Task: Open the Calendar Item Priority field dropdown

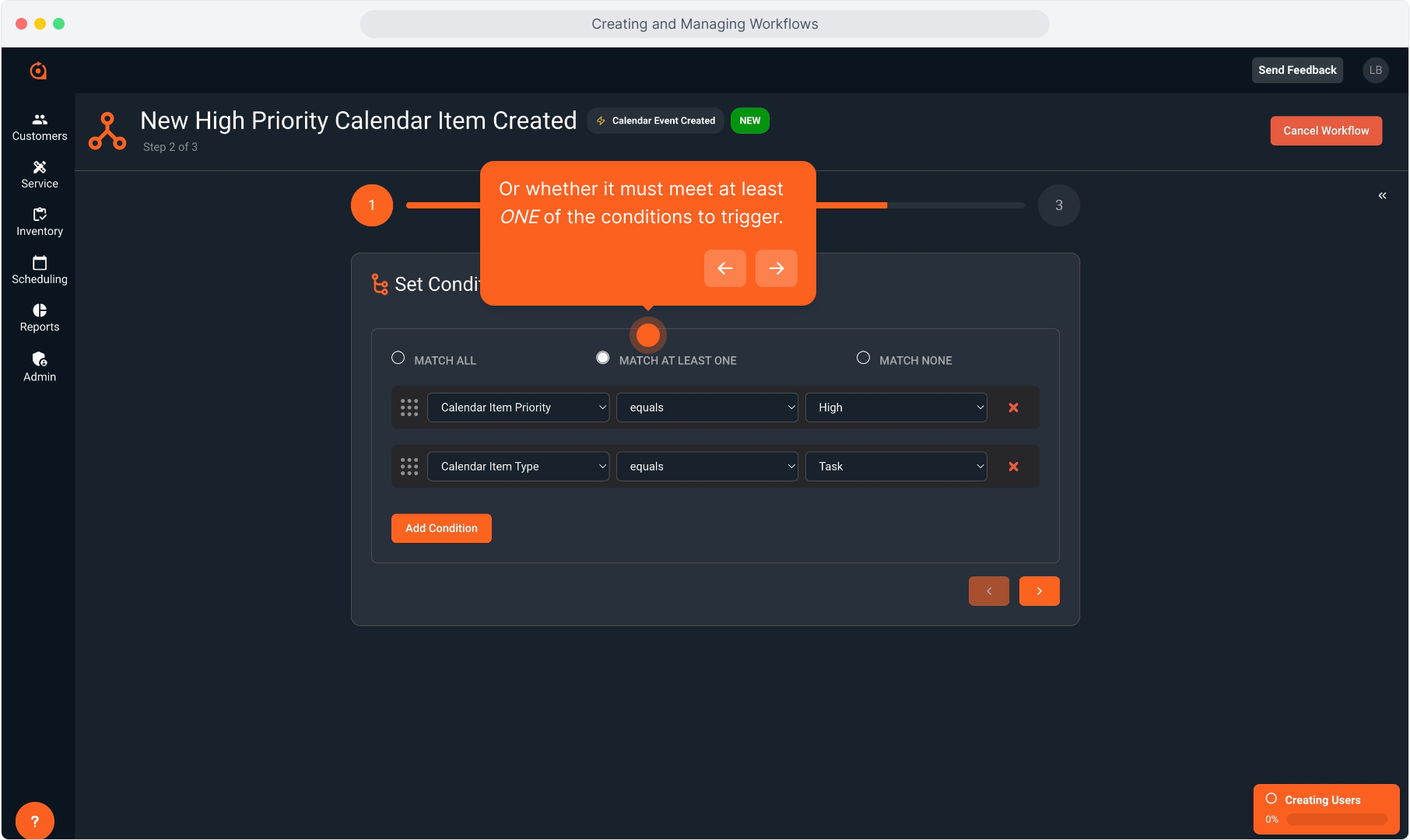Action: click(x=518, y=408)
